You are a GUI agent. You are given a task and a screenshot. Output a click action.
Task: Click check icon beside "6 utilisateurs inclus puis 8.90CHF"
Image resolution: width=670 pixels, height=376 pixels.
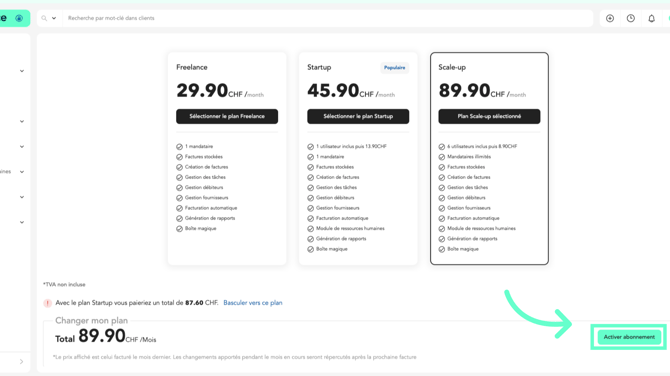(x=442, y=147)
